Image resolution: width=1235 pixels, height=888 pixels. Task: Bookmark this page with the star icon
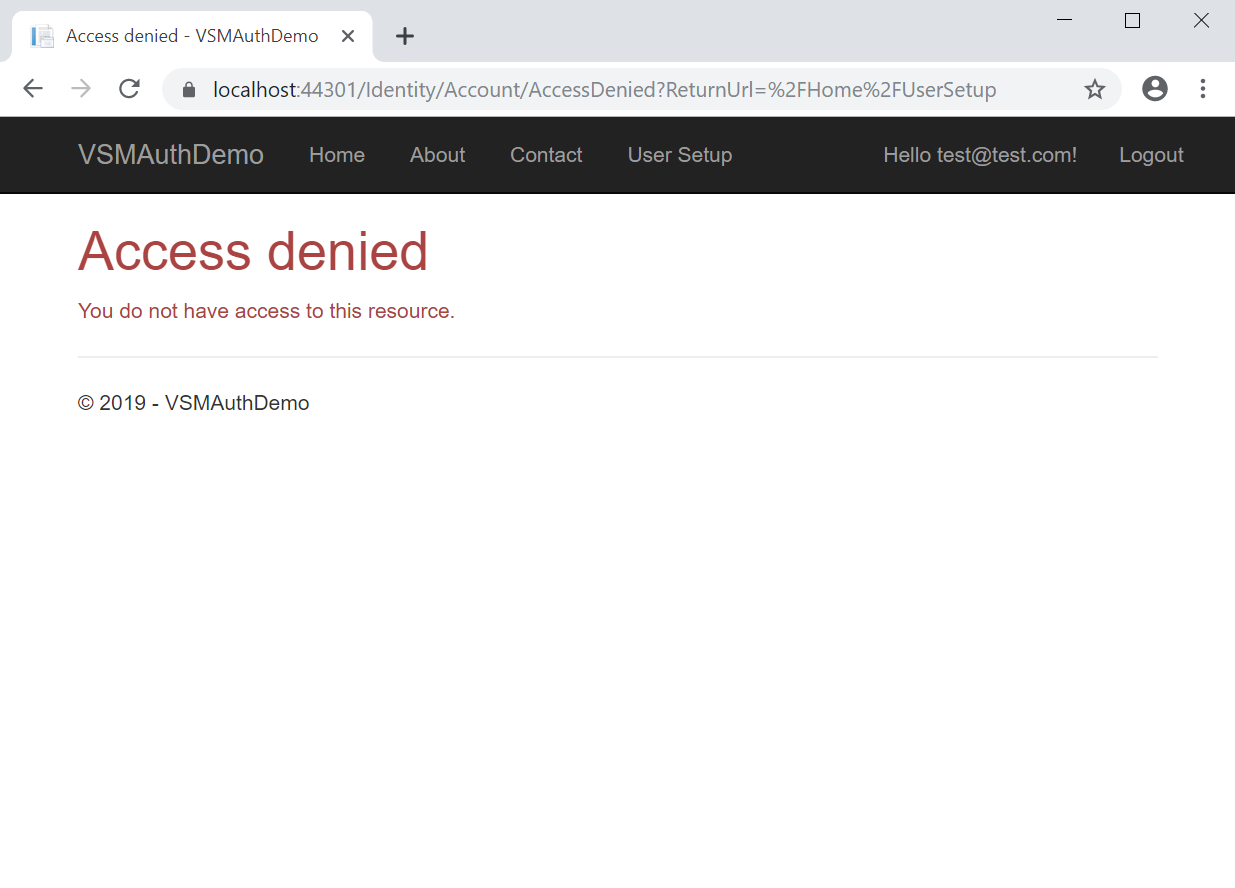pos(1095,90)
